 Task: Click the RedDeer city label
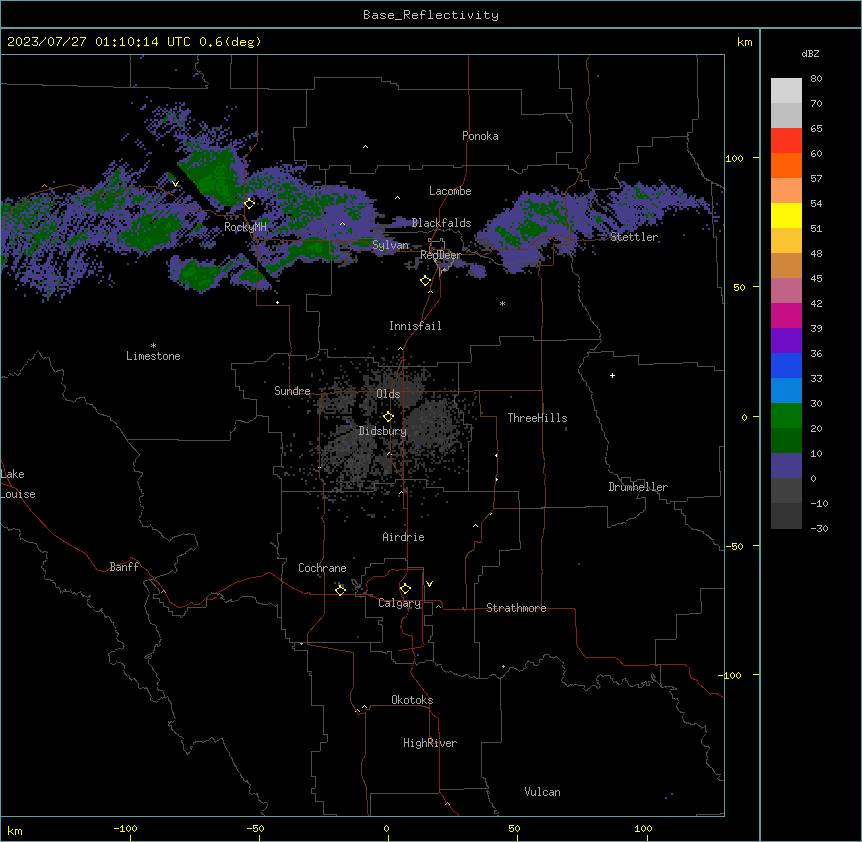coord(440,255)
